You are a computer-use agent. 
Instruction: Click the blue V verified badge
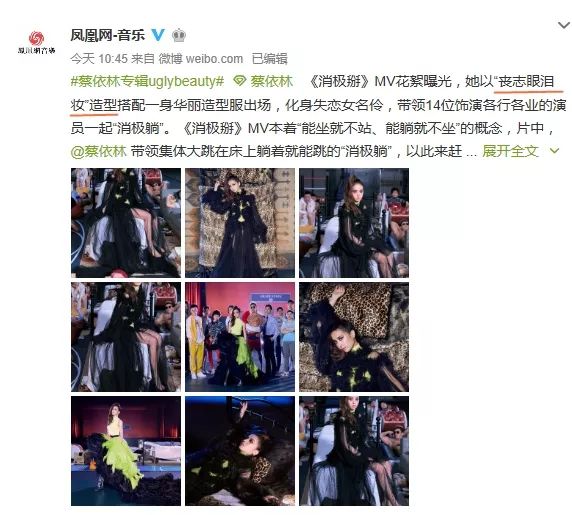pos(158,35)
